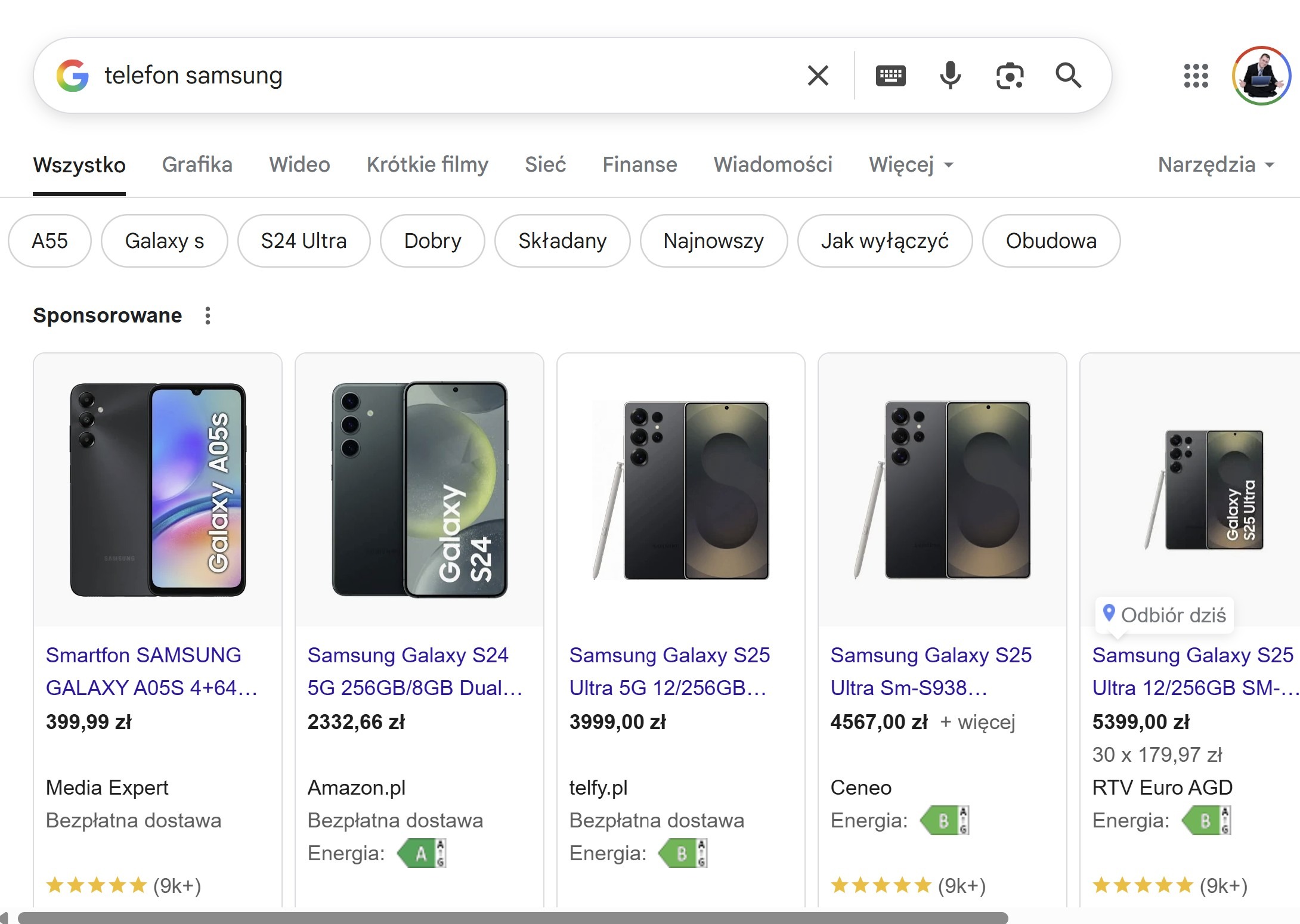Expand the Więcej dropdown menu
This screenshot has width=1300, height=924.
click(911, 165)
